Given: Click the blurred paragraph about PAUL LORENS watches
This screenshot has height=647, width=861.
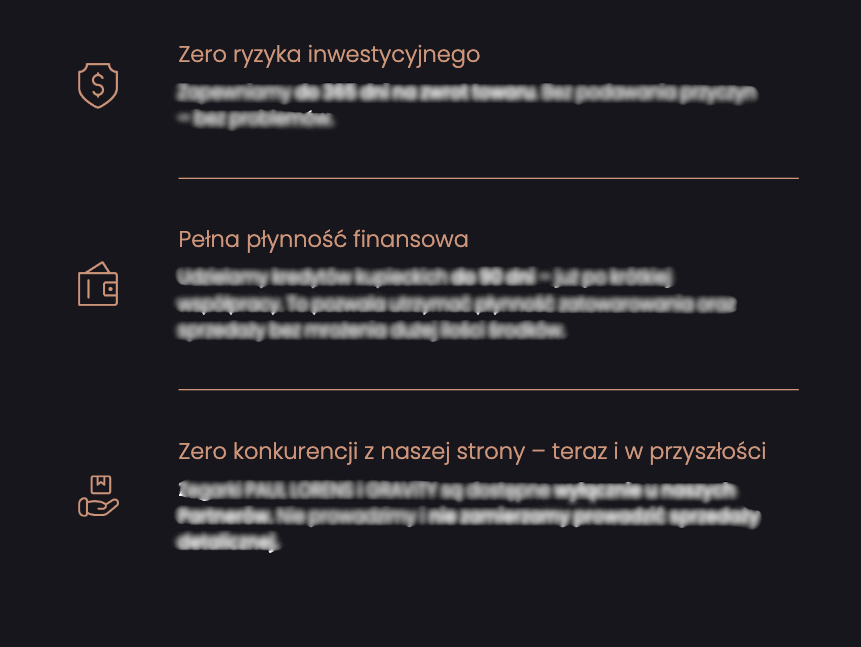Looking at the screenshot, I should click(x=468, y=516).
